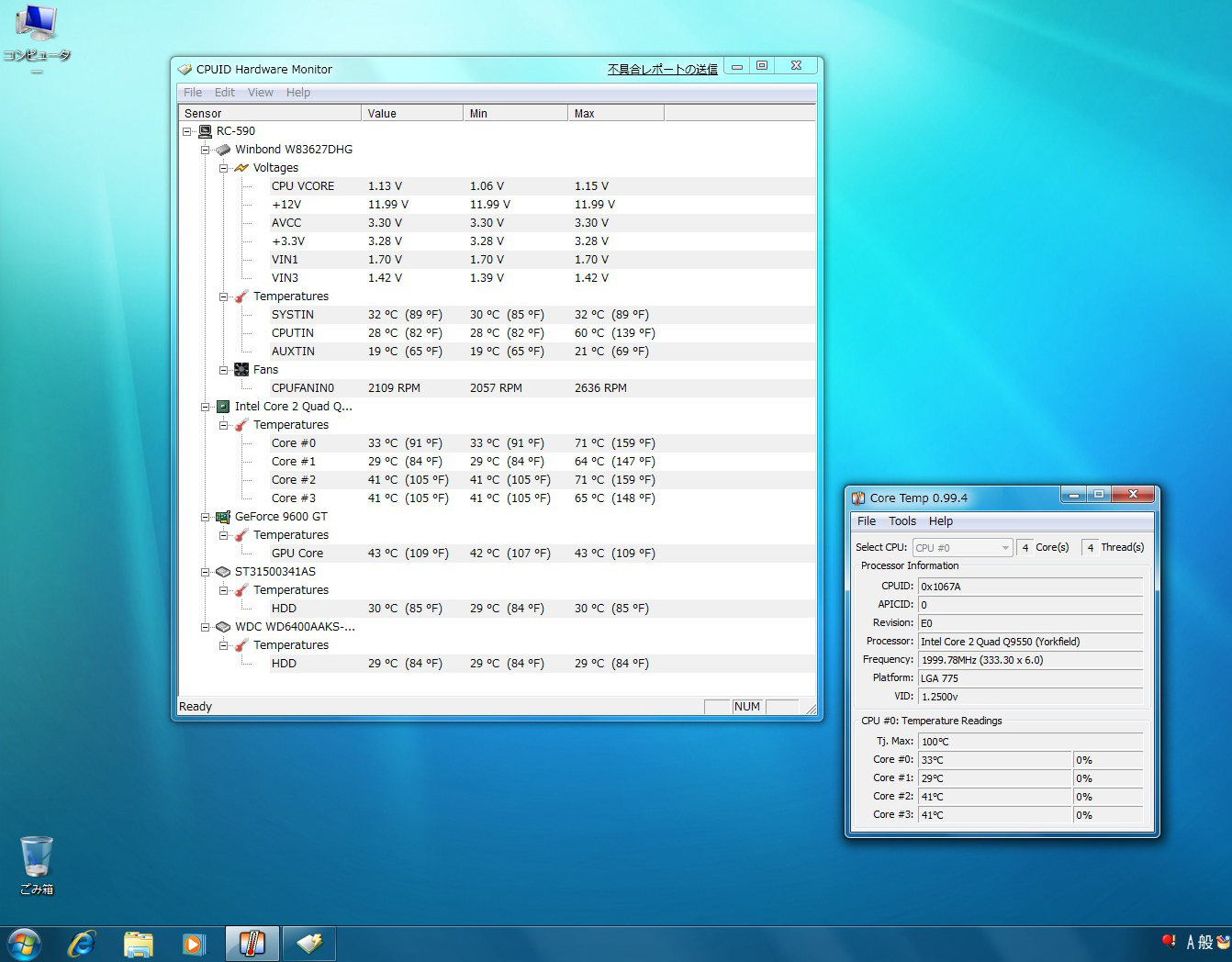Click the Core Temp taskbar icon

(x=252, y=943)
